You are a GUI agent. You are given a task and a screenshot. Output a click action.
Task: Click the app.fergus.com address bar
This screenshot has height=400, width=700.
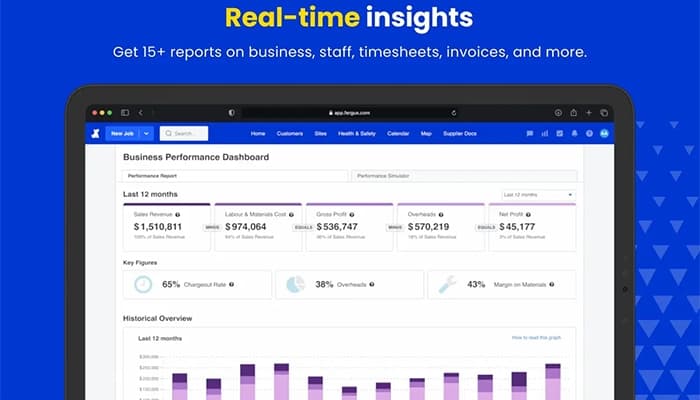(x=350, y=113)
